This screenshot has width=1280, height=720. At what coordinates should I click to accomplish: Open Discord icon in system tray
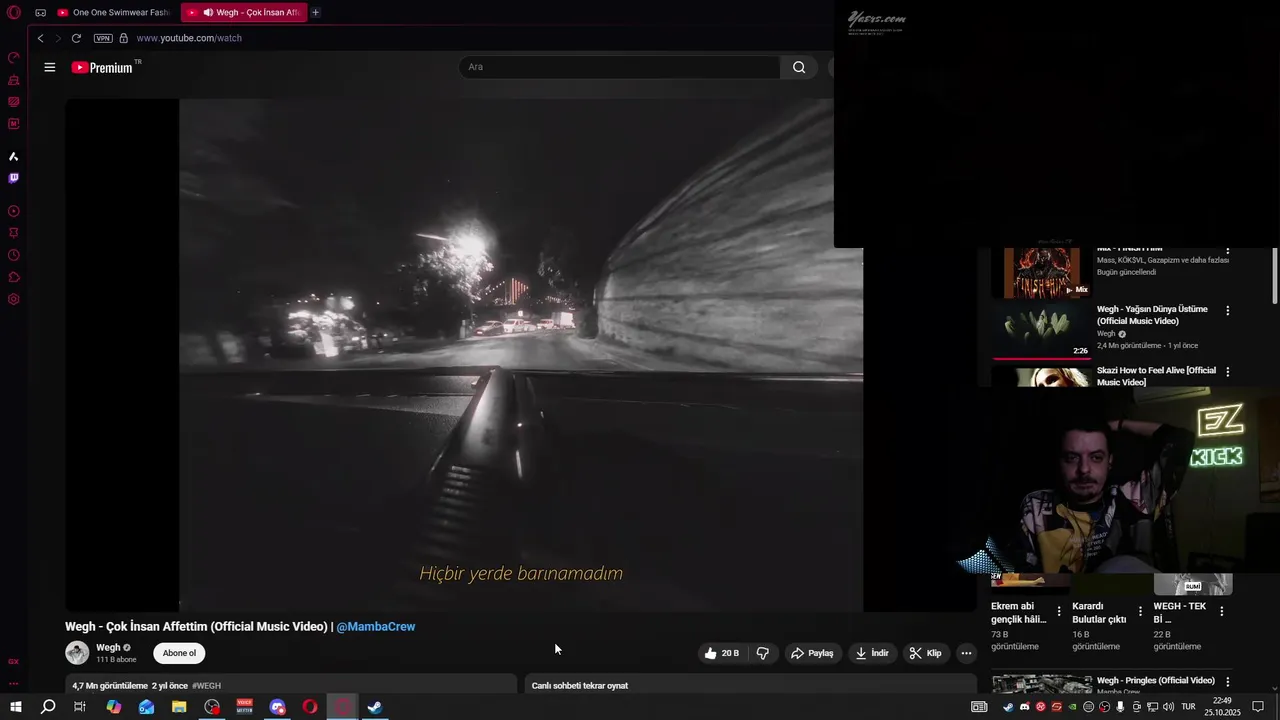coord(1024,707)
